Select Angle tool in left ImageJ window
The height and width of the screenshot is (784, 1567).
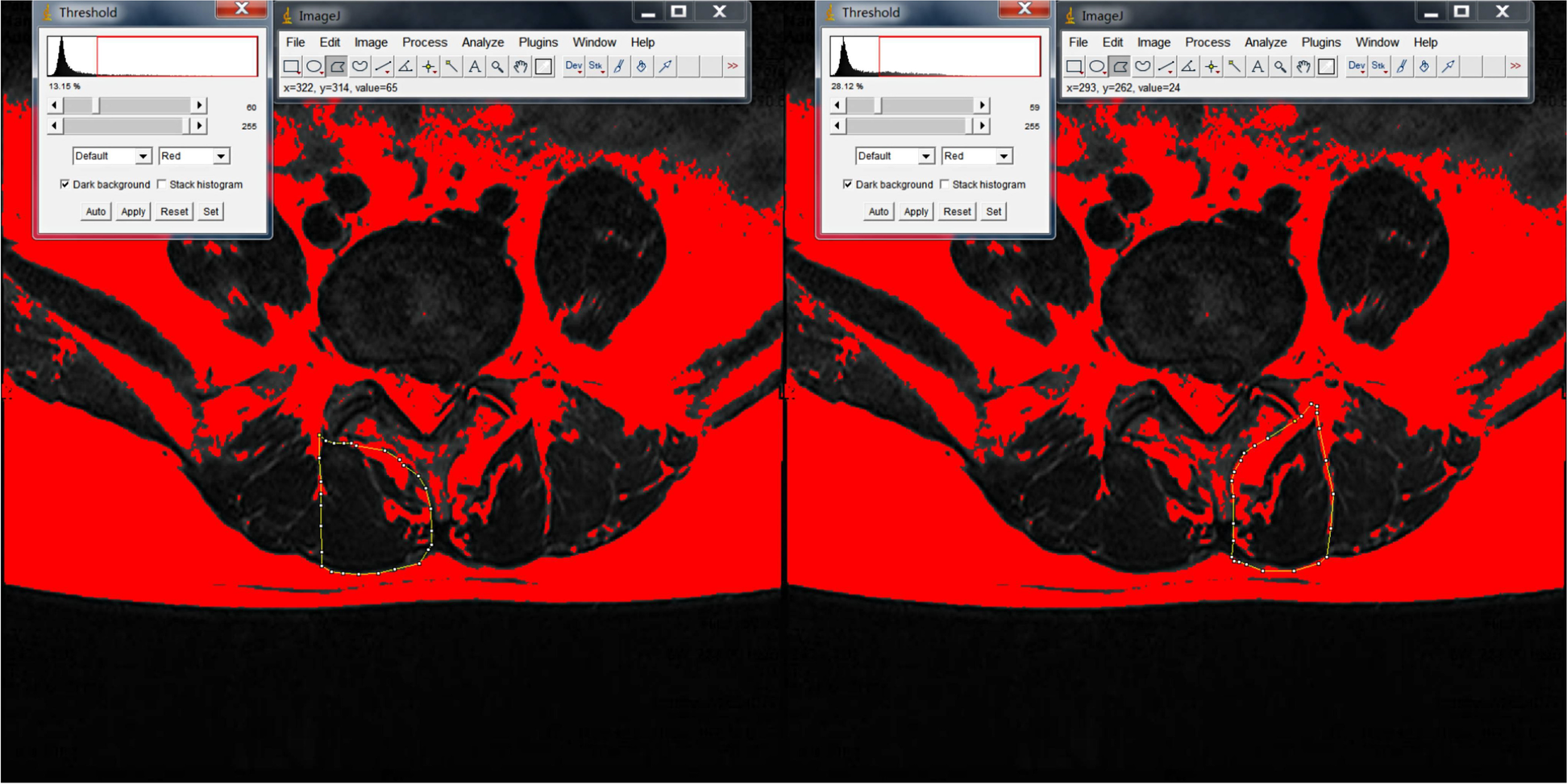[406, 67]
